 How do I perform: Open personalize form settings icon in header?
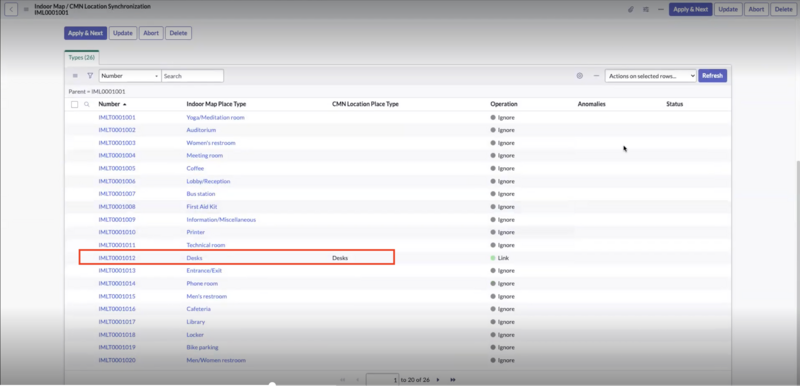pos(645,9)
